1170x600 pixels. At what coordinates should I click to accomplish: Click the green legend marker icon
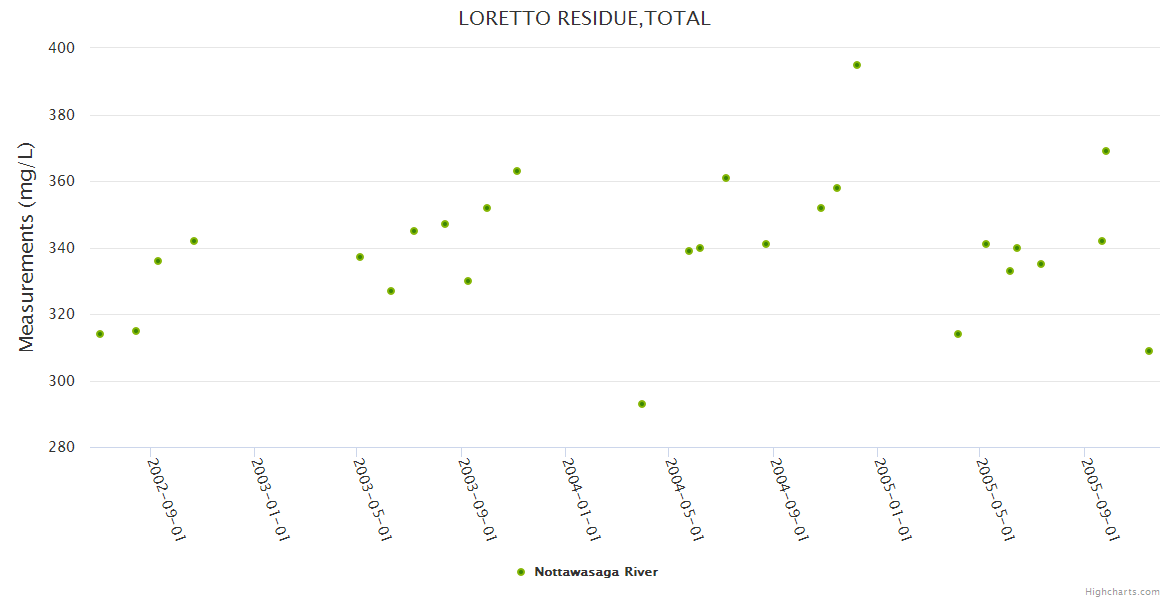tap(521, 572)
